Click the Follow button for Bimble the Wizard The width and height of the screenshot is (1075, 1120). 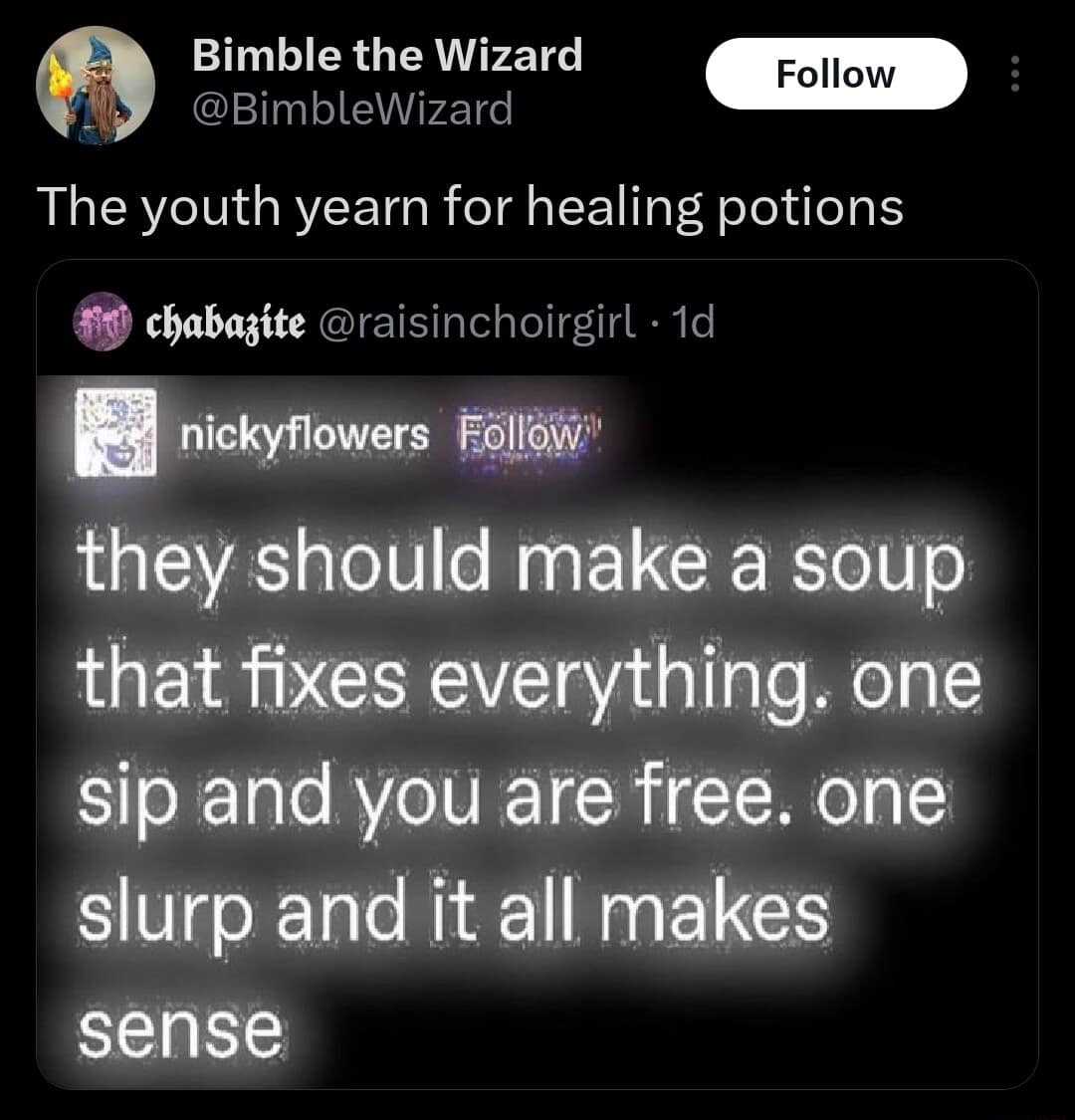point(836,74)
